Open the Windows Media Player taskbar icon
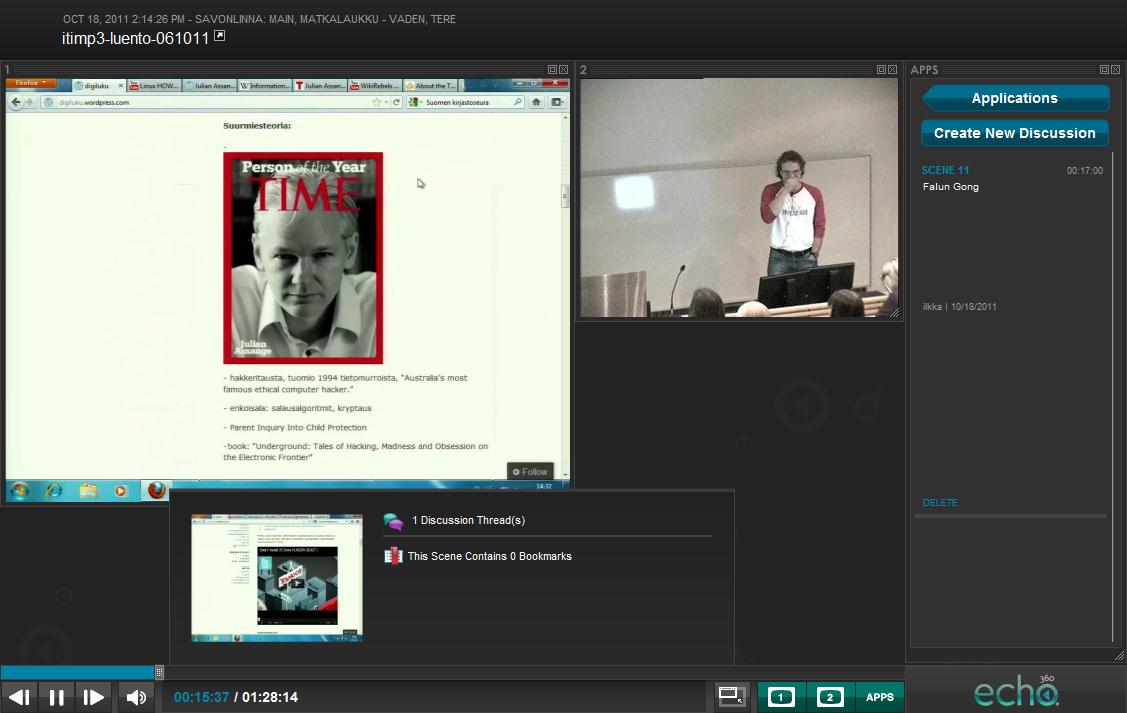1127x713 pixels. tap(121, 491)
